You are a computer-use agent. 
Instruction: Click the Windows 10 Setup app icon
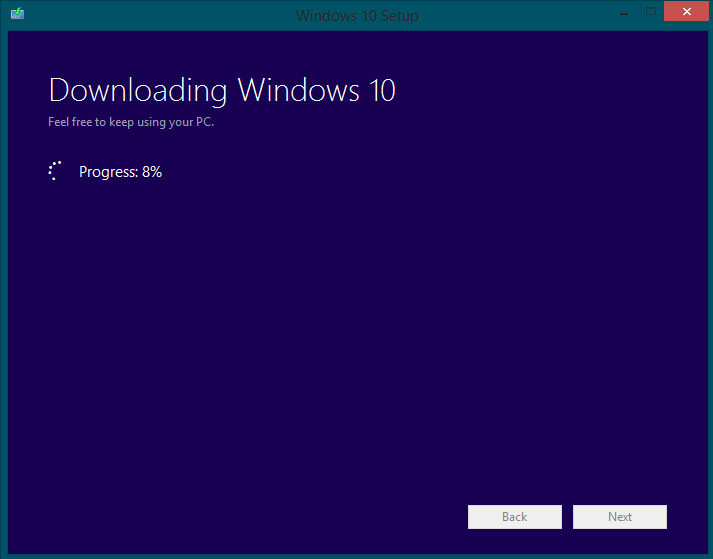(x=17, y=13)
